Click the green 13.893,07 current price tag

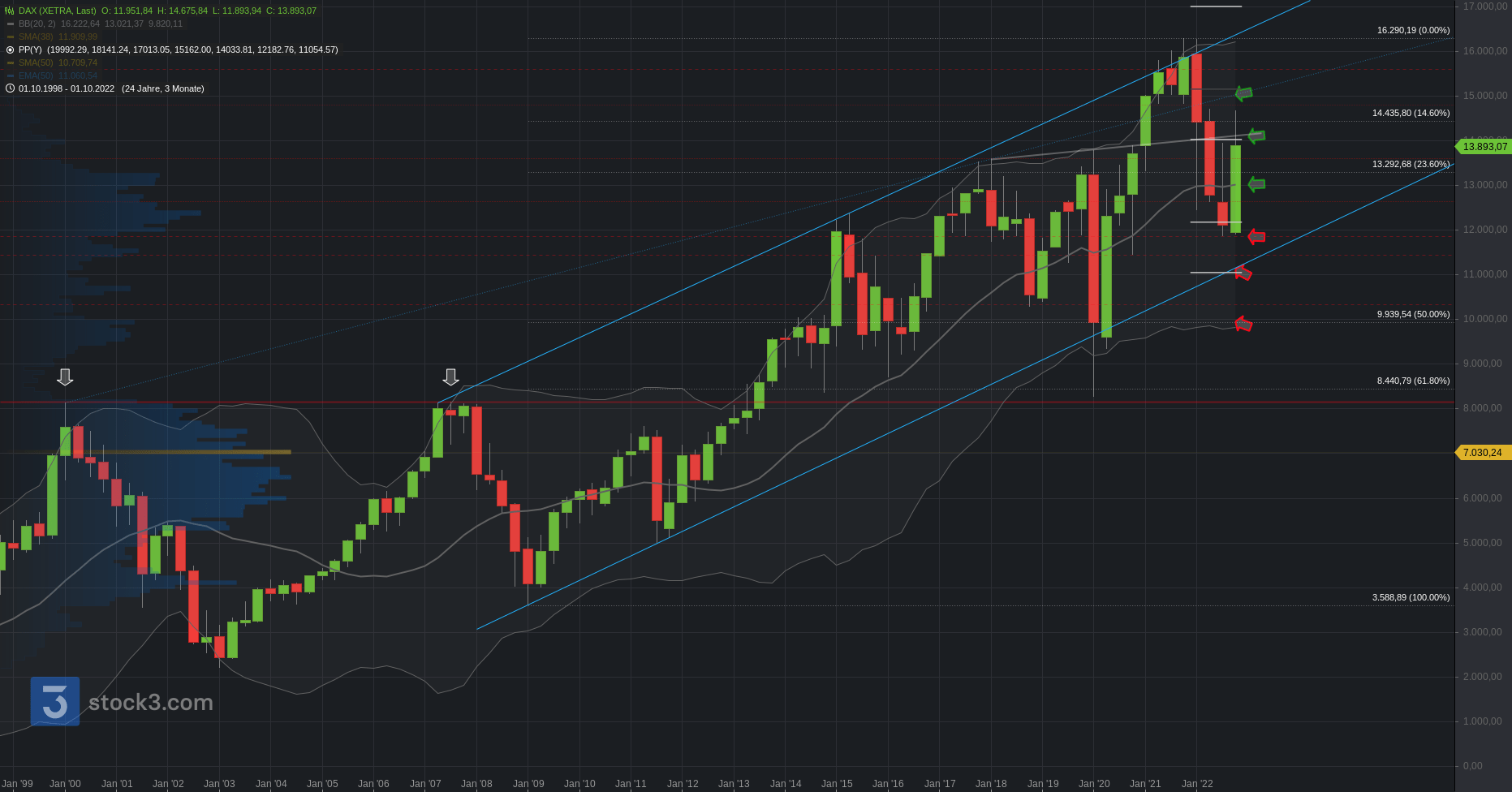pyautogui.click(x=1484, y=147)
